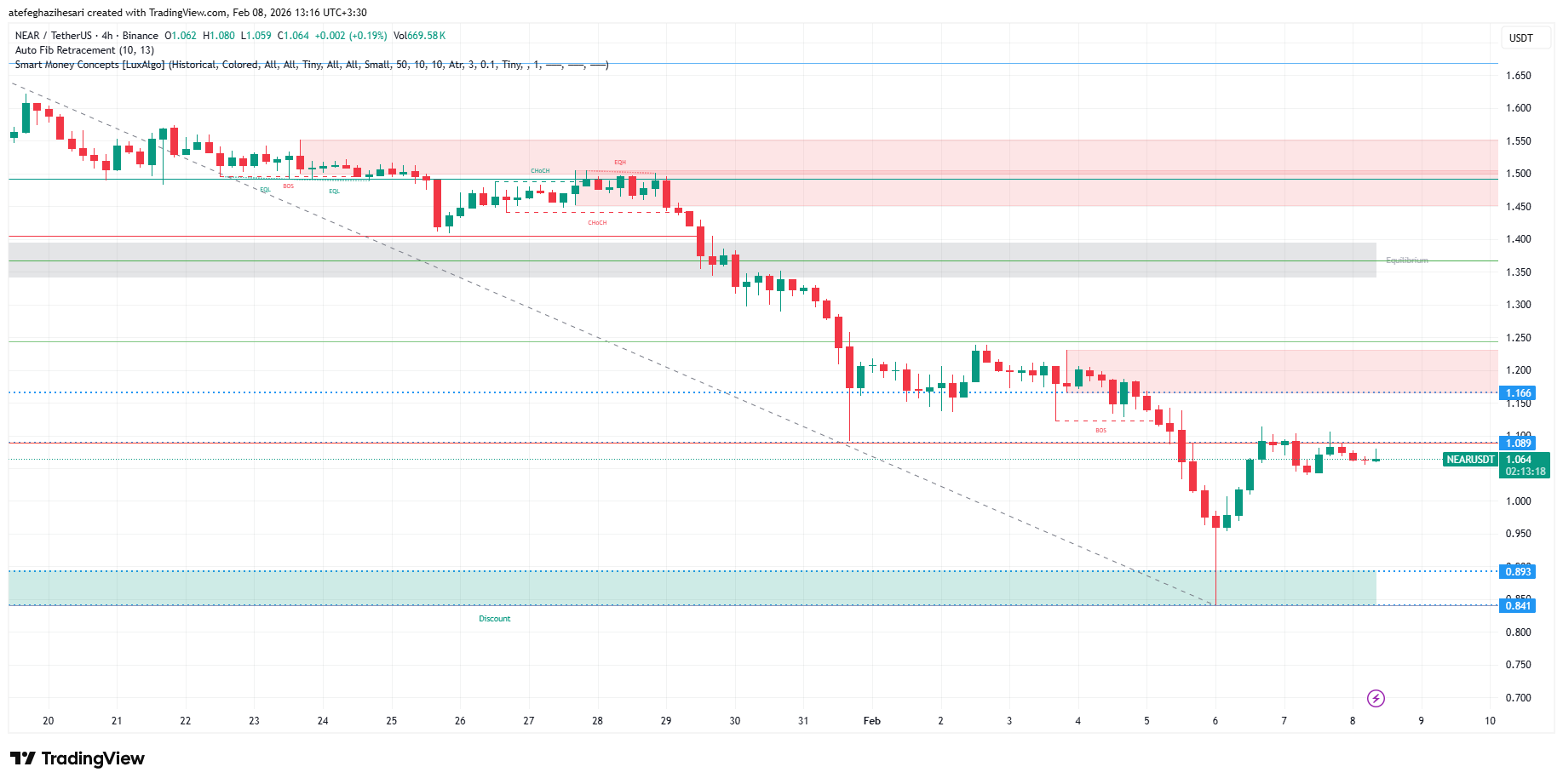Click the 02:13:18 candle countdown timer
This screenshot has width=1563, height=784.
(x=1525, y=472)
